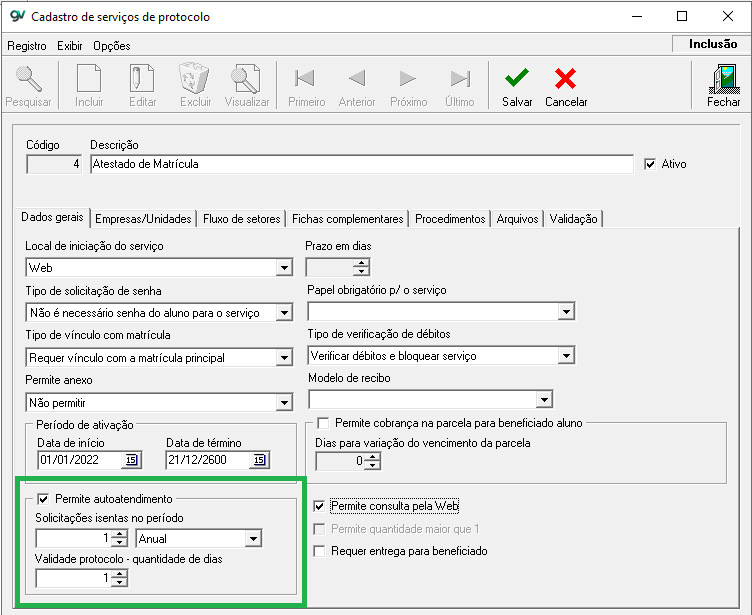Increase Prazo em dias value
Image resolution: width=752 pixels, height=615 pixels.
pyautogui.click(x=362, y=263)
